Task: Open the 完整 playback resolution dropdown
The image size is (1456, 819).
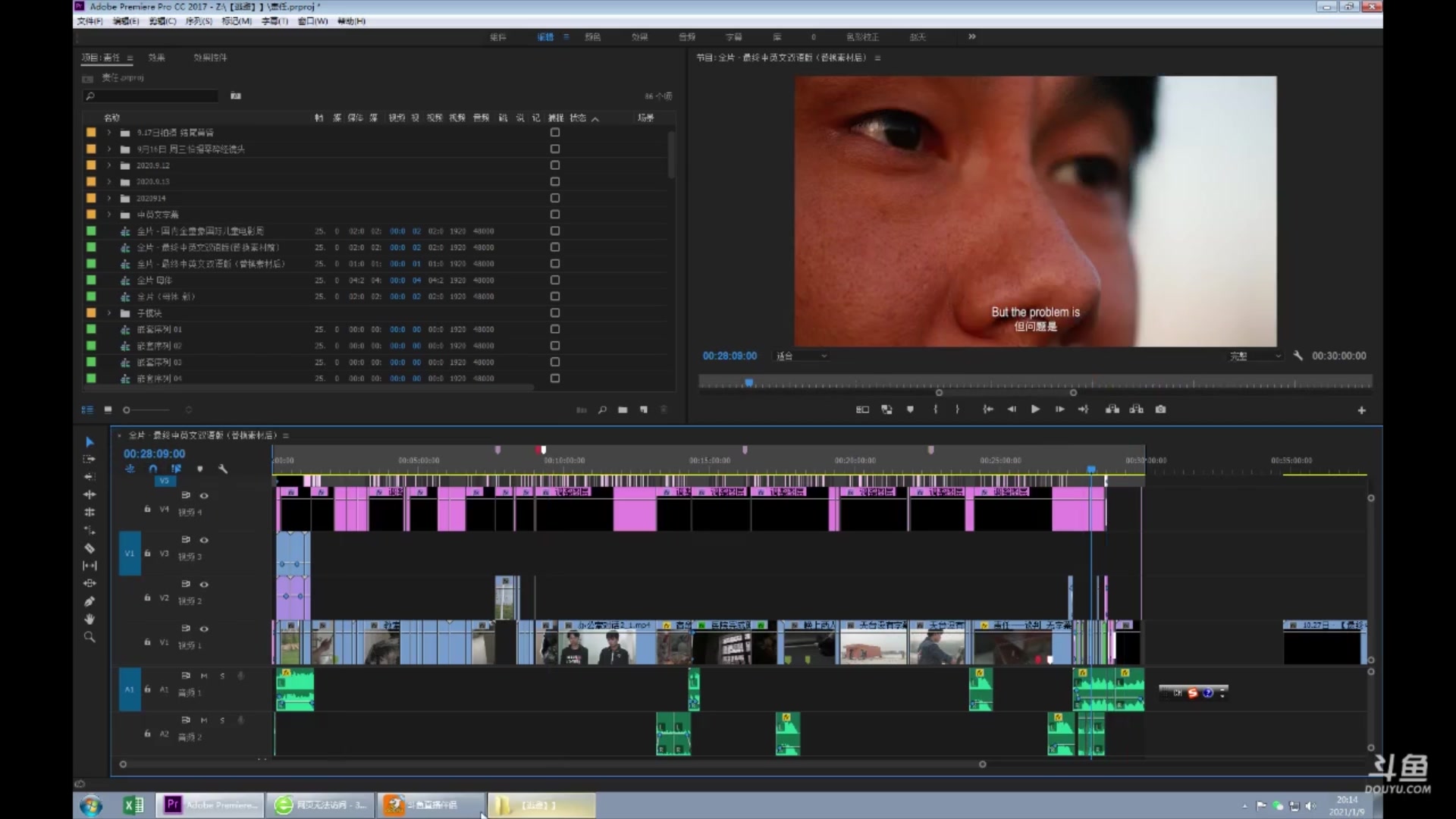Action: tap(1254, 356)
